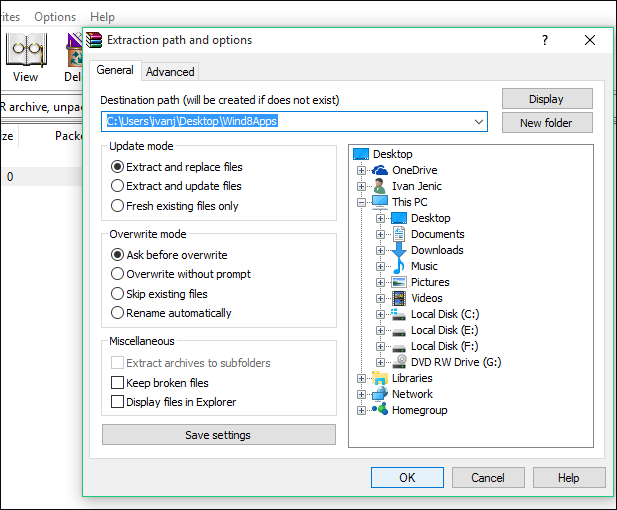617x510 pixels.
Task: Open the Help menu in WinRAR
Action: coord(102,17)
